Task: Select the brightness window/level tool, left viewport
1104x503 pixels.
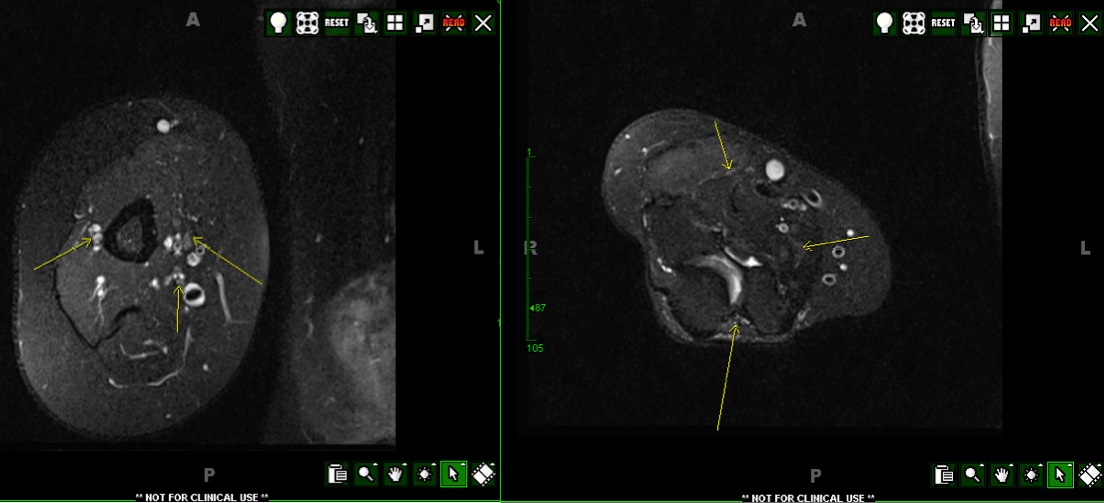Action: [x=425, y=474]
